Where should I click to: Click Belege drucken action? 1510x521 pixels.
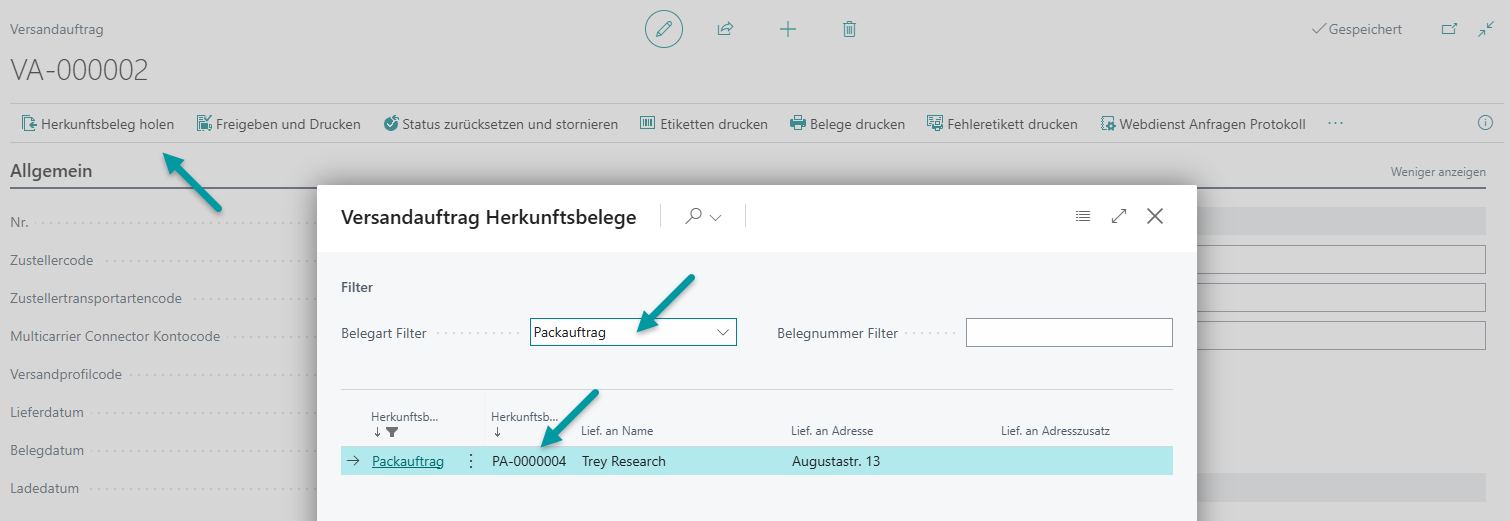pyautogui.click(x=848, y=124)
